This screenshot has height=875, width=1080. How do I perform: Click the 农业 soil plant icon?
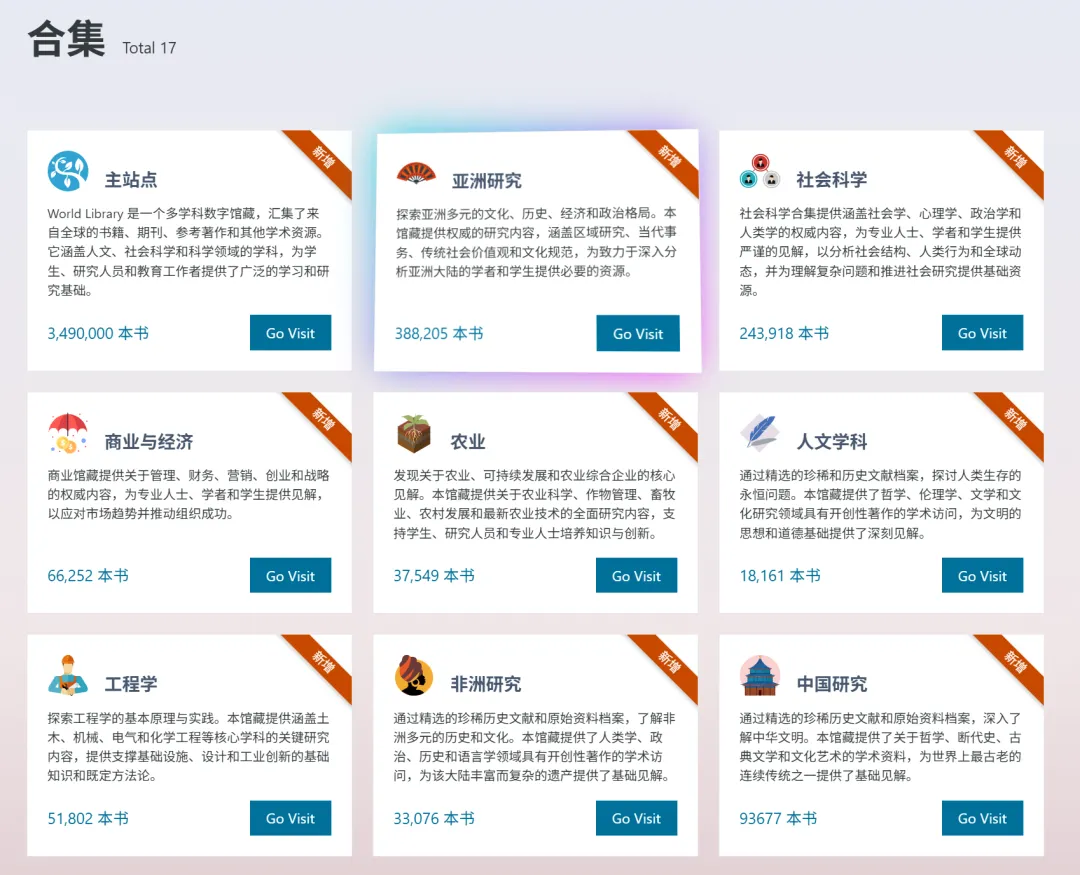pyautogui.click(x=414, y=433)
